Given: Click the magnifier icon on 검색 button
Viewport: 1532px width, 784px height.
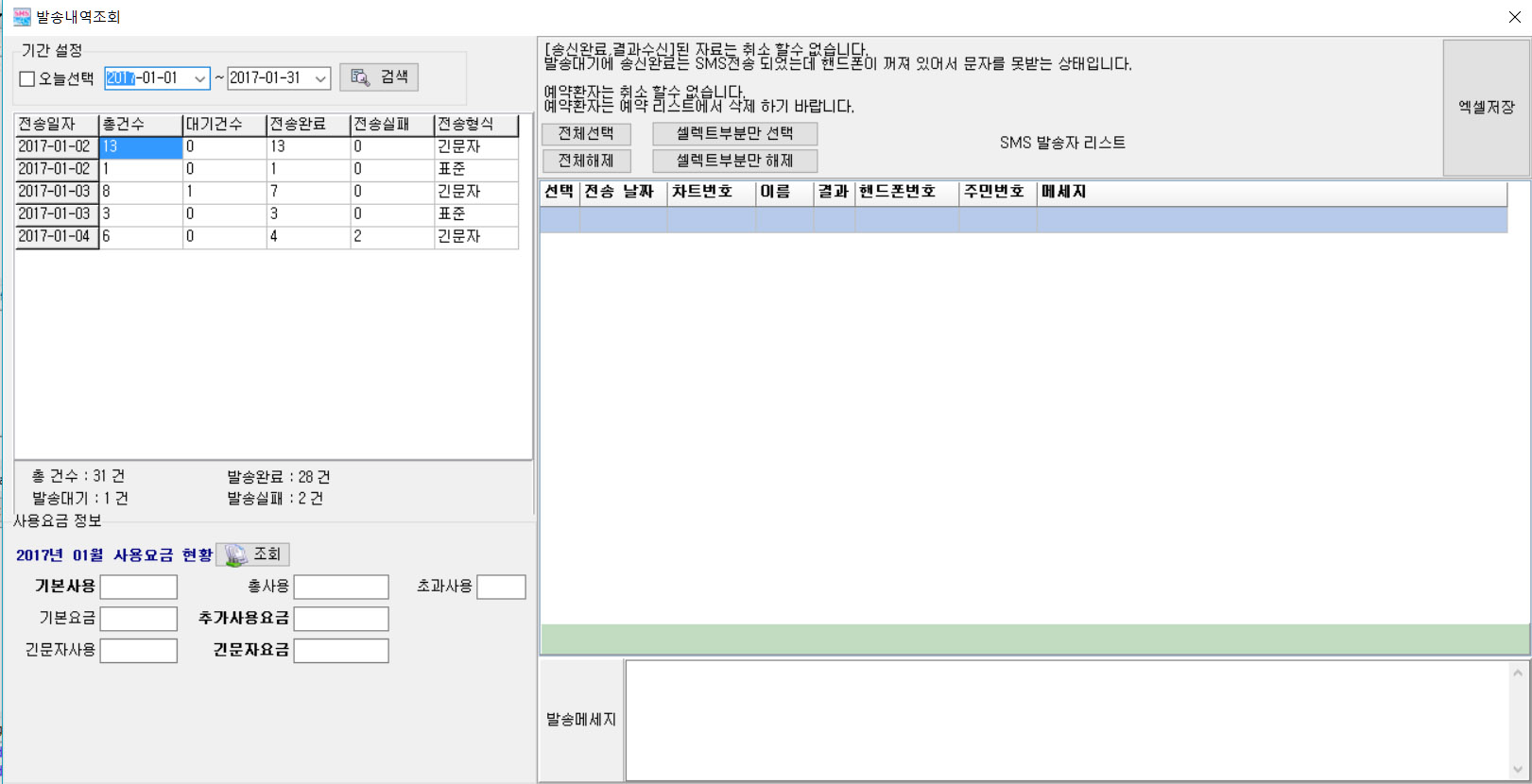Looking at the screenshot, I should [360, 77].
